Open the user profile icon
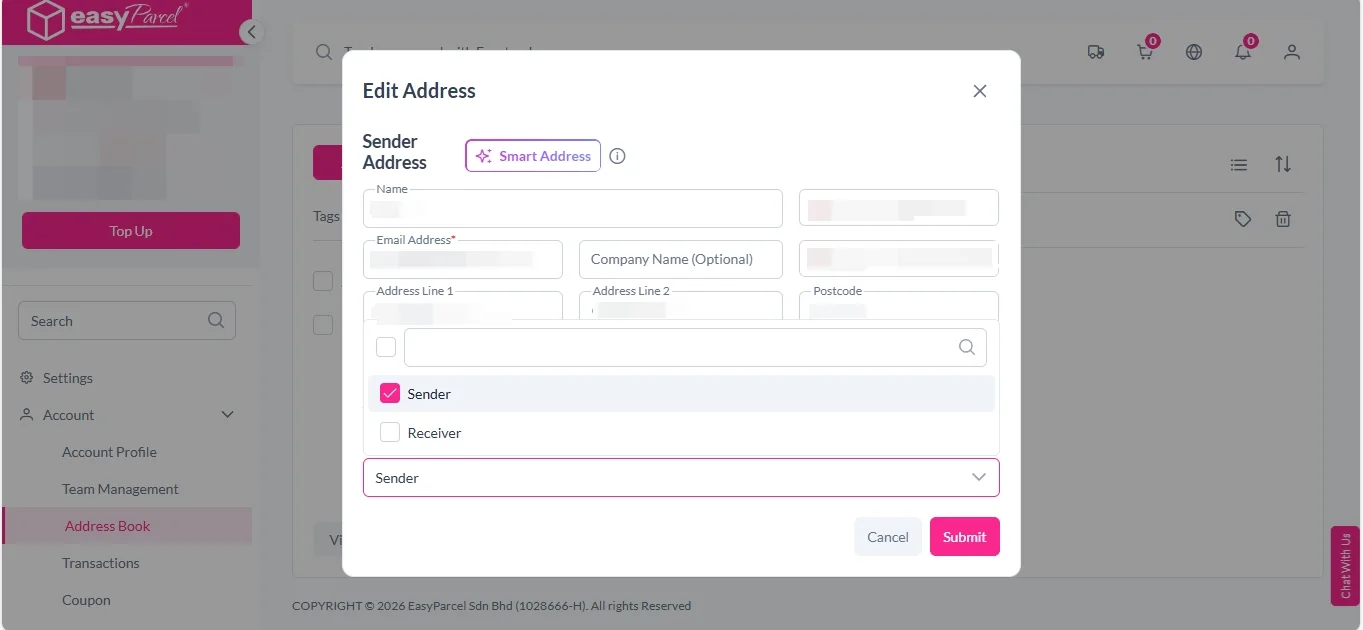Screen dimensions: 1363x630 1292,52
